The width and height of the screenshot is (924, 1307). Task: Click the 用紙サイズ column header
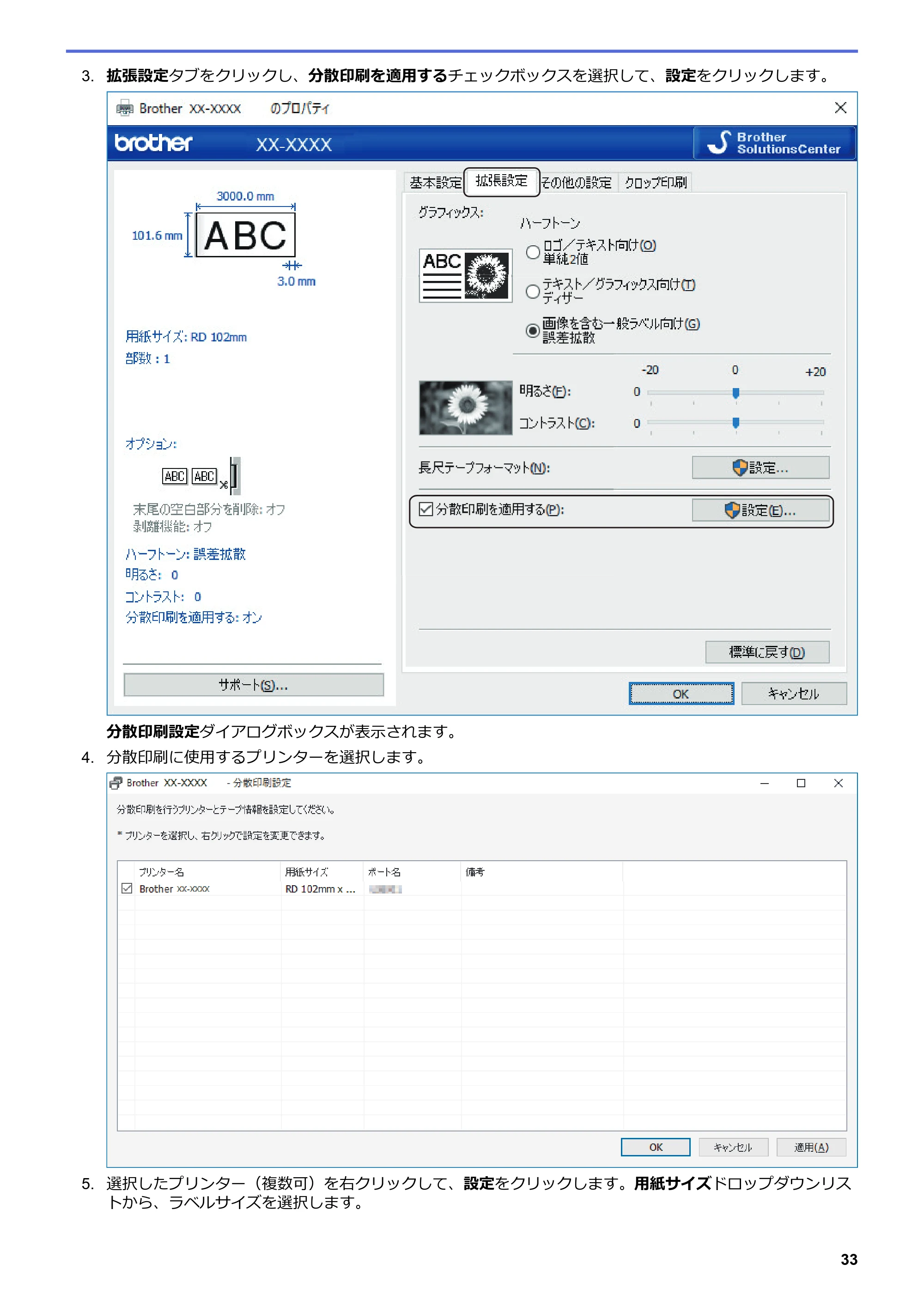pos(322,871)
